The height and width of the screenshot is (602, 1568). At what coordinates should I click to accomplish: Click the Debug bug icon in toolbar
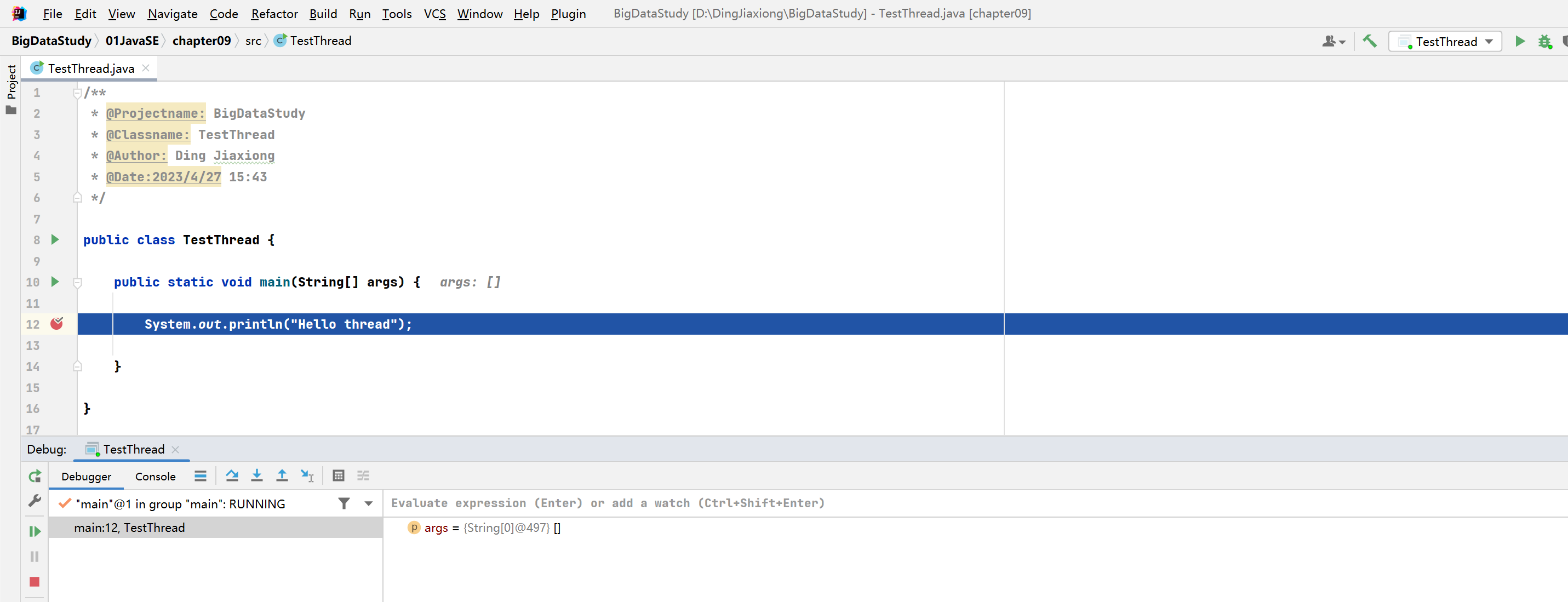click(1545, 42)
